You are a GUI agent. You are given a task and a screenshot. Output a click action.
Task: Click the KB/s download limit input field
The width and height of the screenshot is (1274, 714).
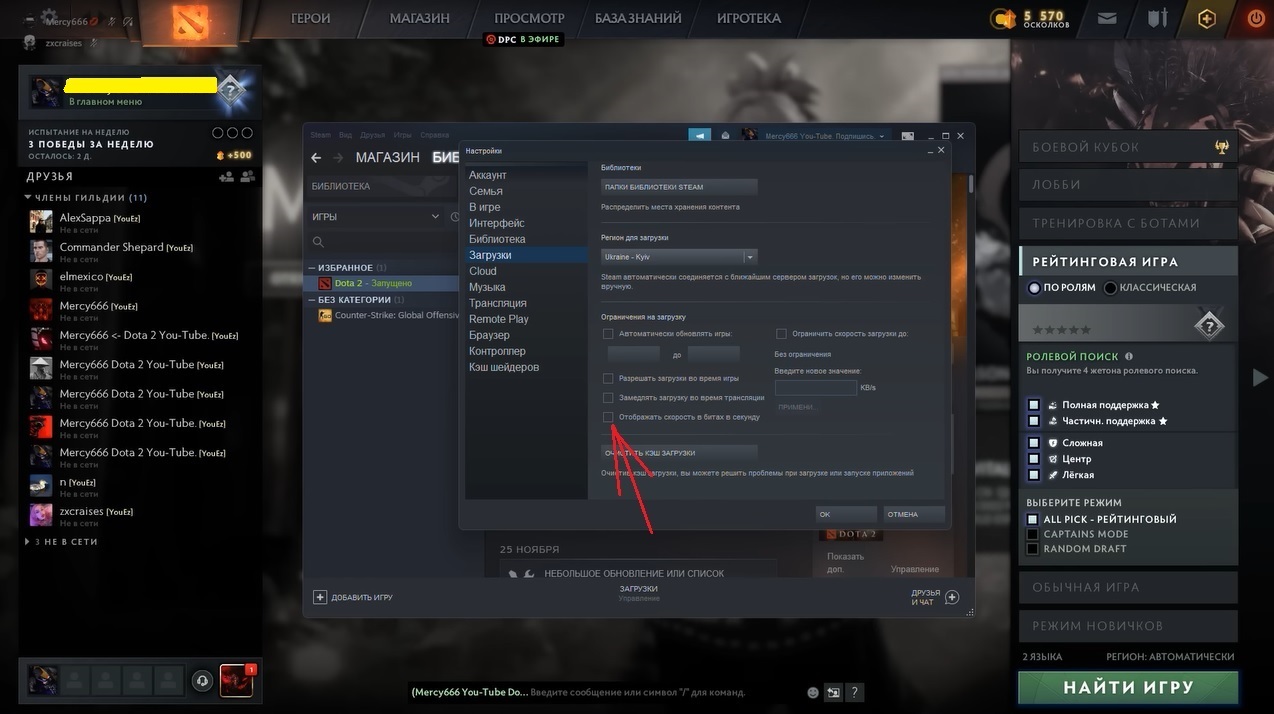click(815, 387)
